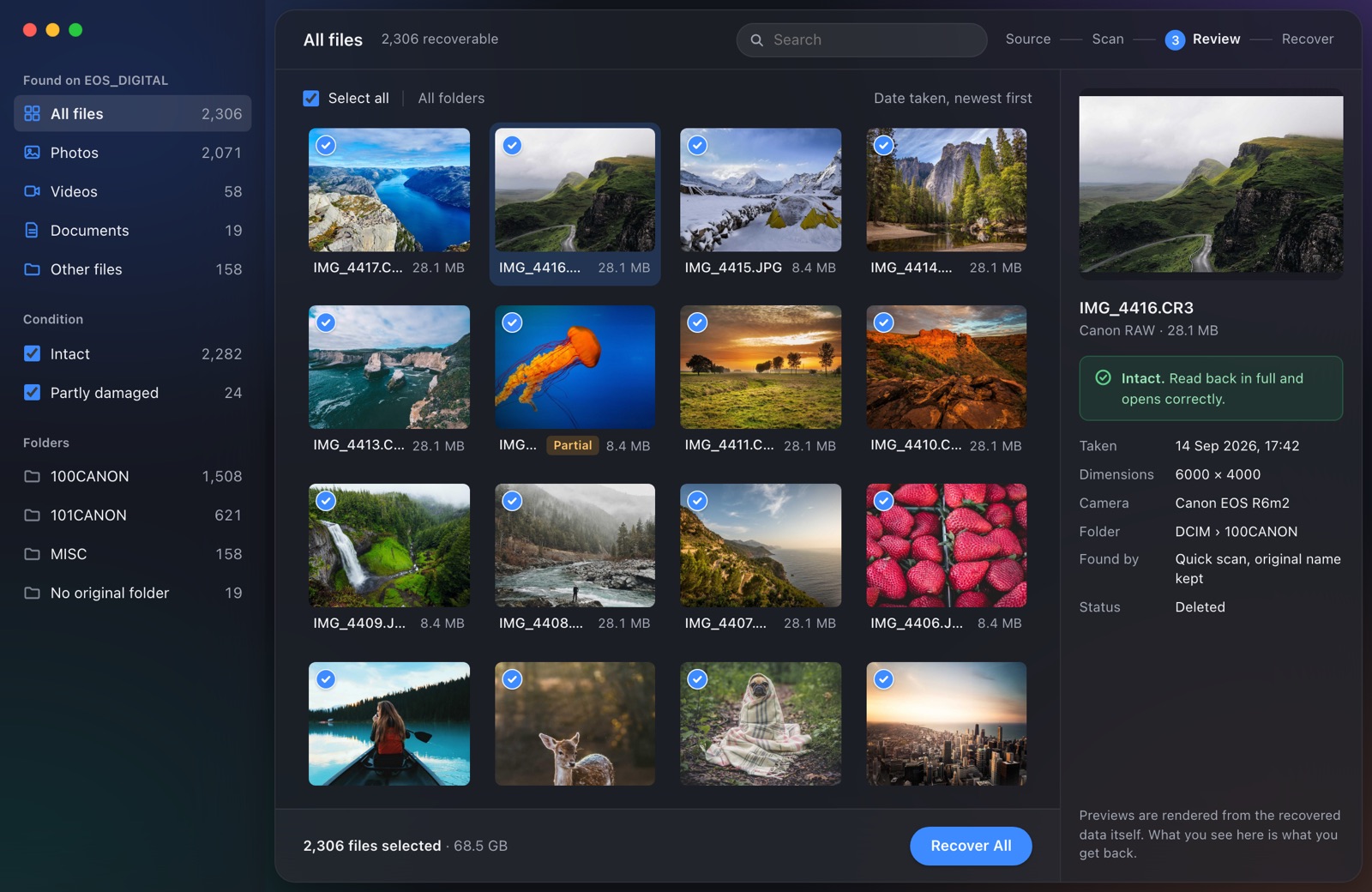
Task: Show All files category in sidebar
Action: 133,113
